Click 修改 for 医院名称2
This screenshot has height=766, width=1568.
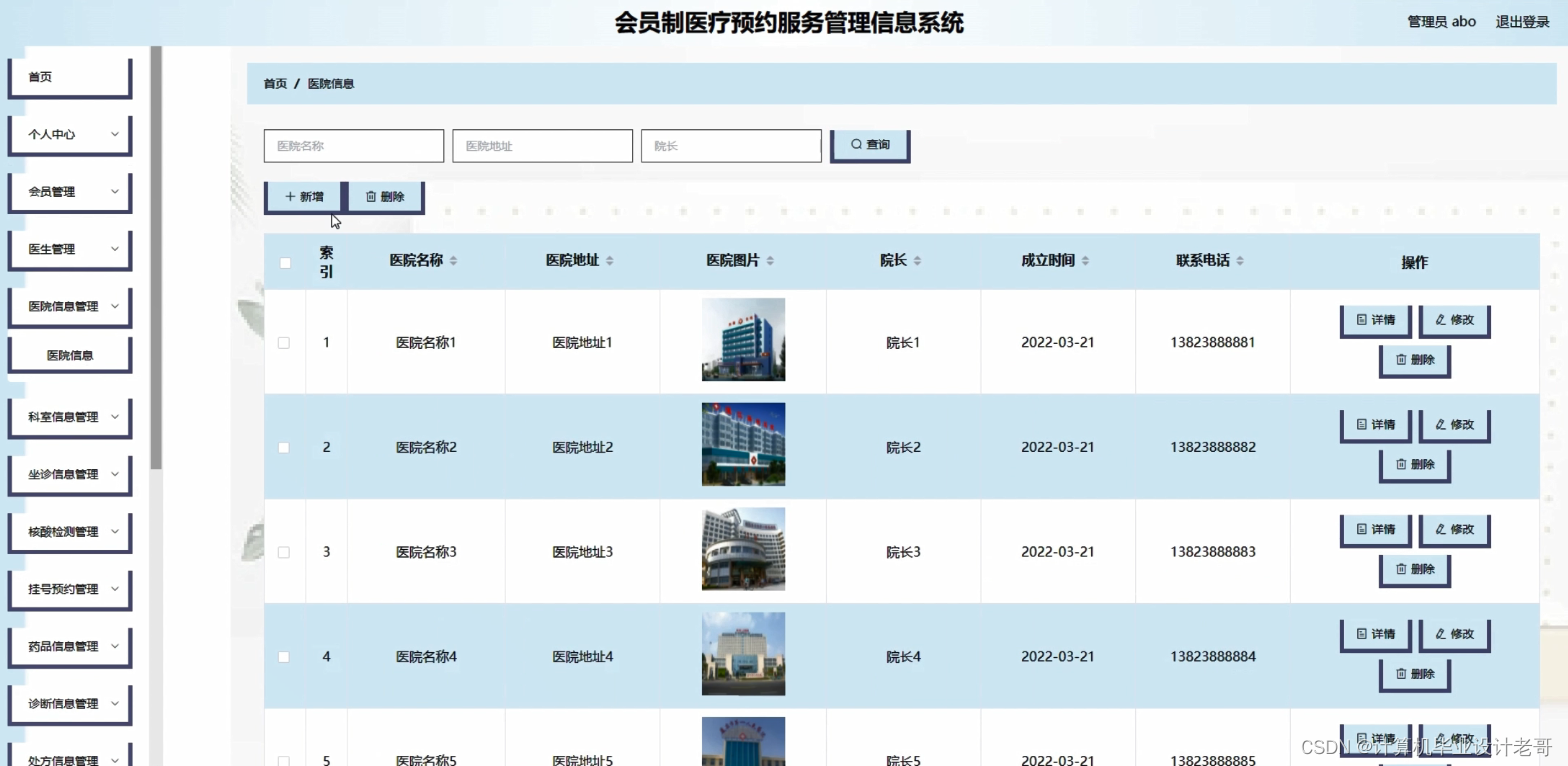[x=1455, y=425]
